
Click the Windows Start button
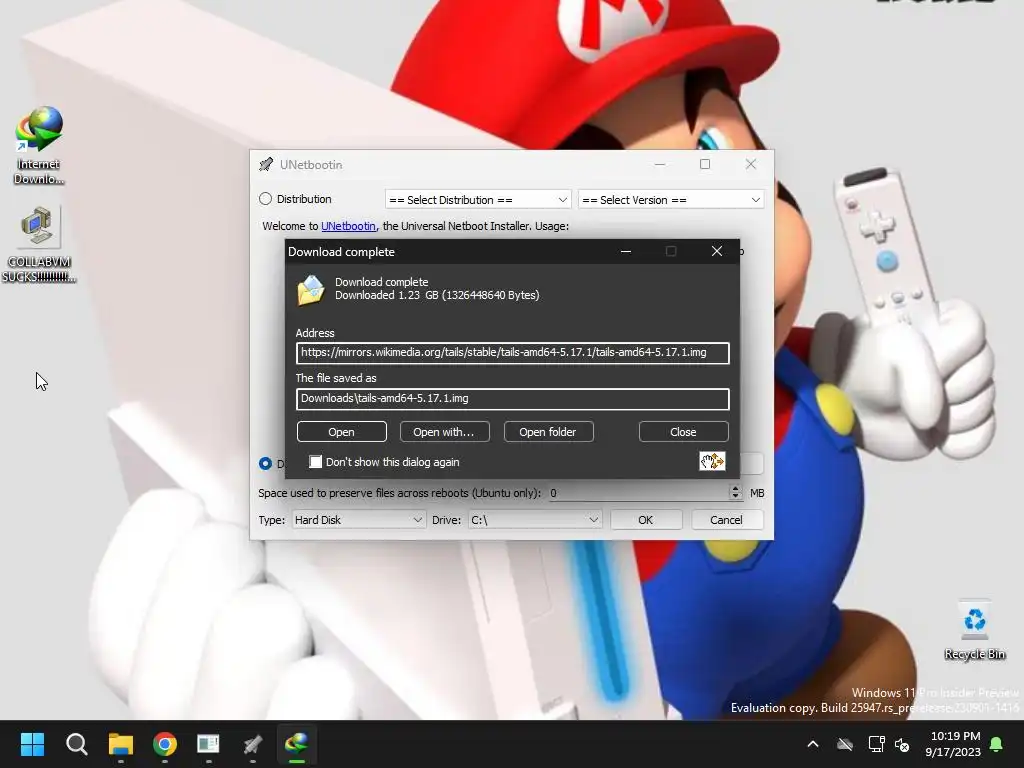pos(32,744)
